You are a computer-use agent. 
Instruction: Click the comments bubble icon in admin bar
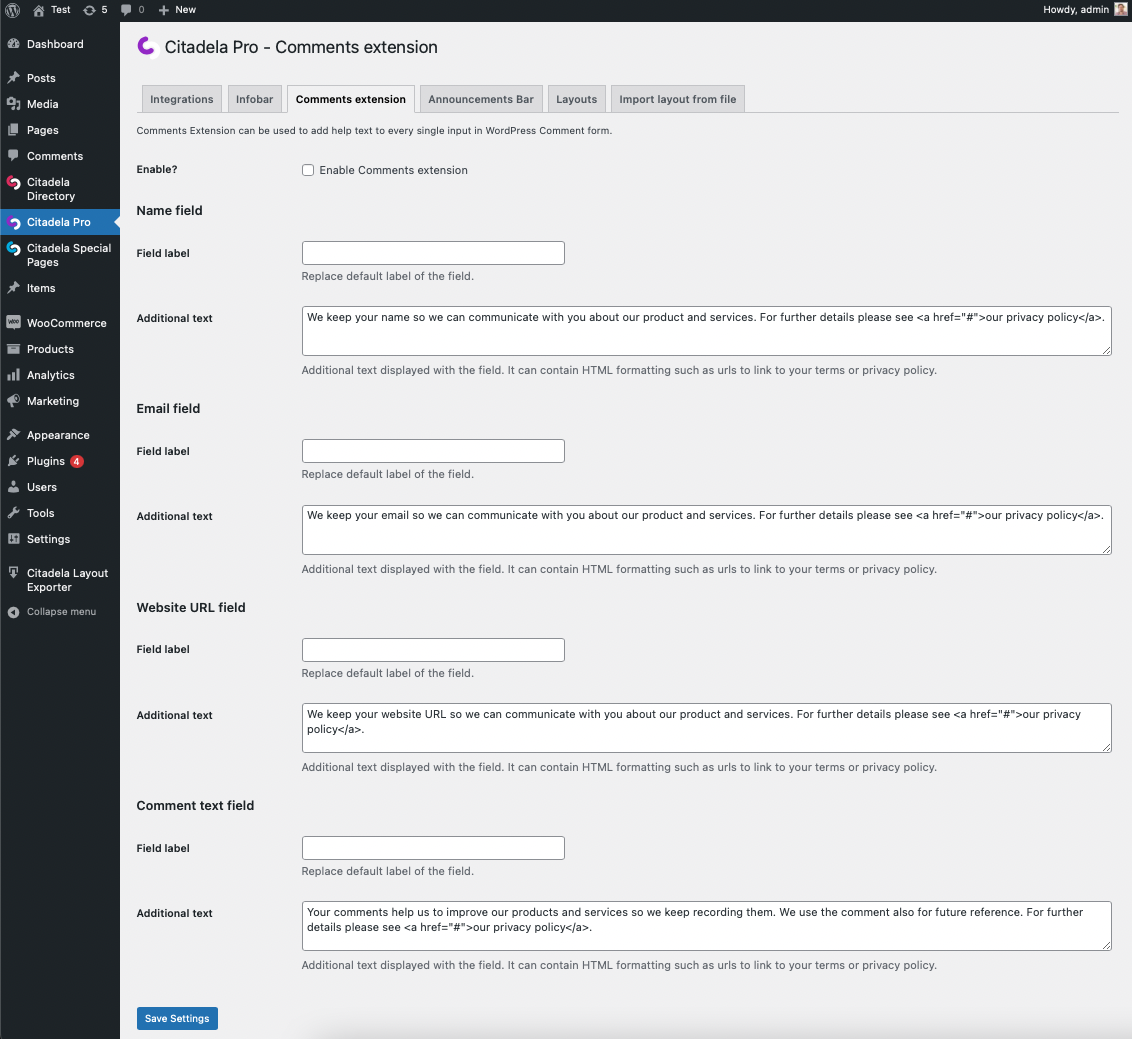coord(126,10)
